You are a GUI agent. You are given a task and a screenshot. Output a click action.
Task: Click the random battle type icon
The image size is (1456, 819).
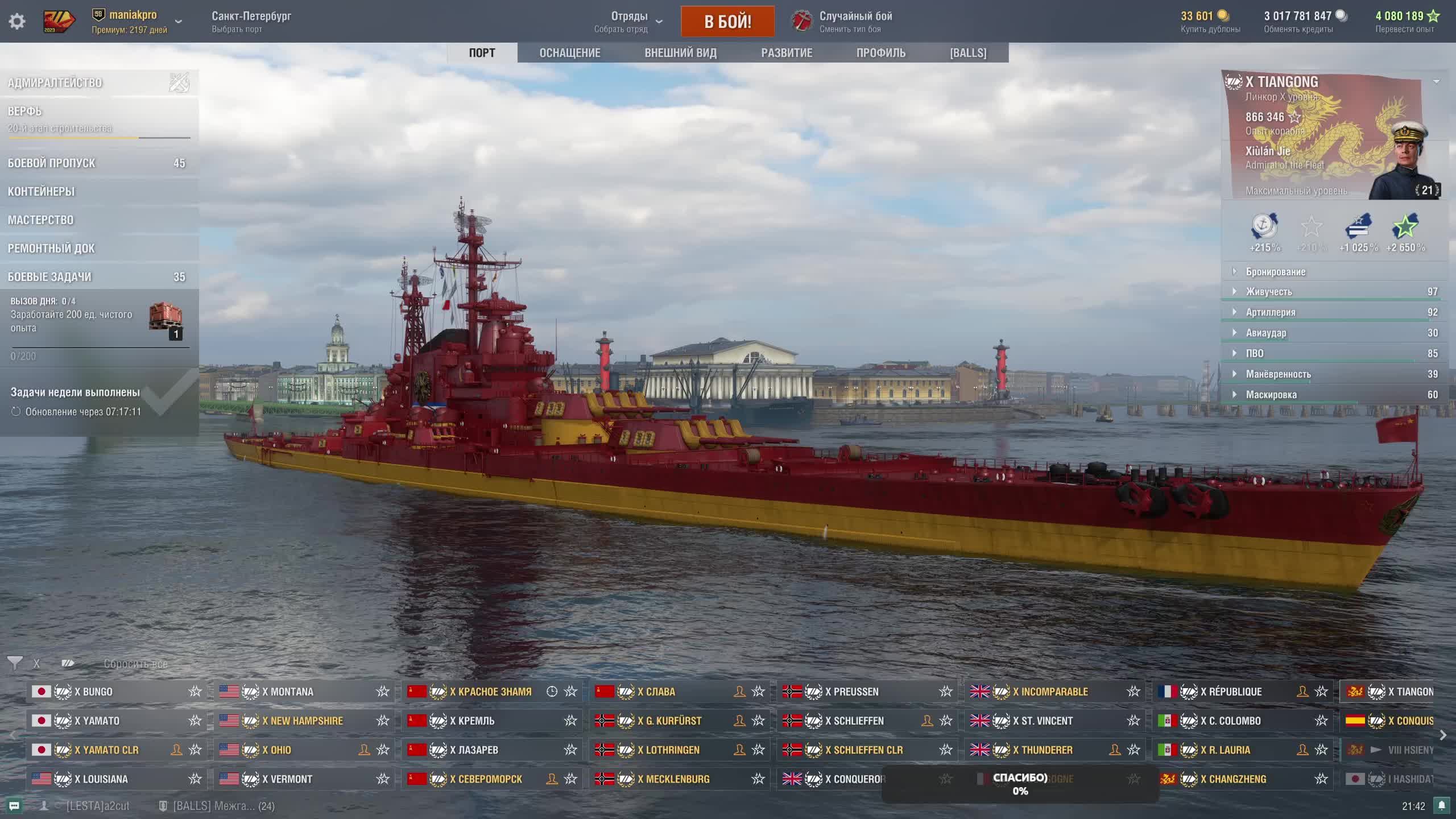click(802, 22)
